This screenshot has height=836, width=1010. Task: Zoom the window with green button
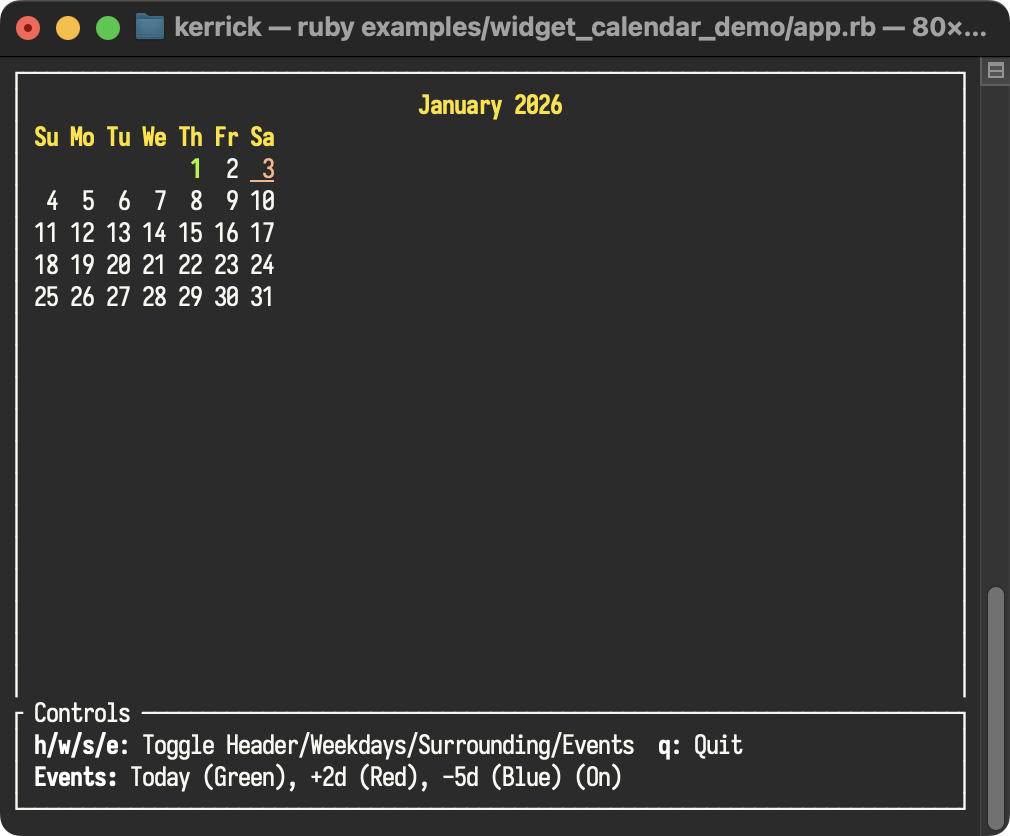click(108, 28)
